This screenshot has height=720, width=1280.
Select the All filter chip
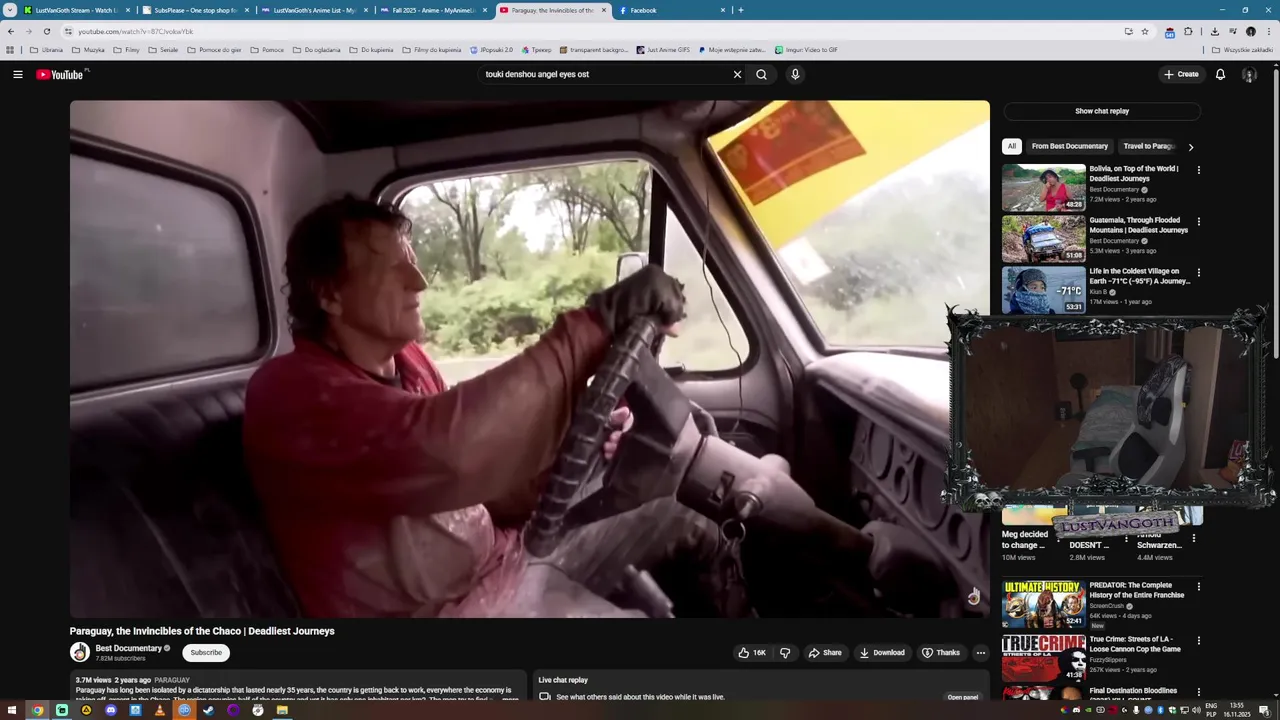pyautogui.click(x=1011, y=146)
